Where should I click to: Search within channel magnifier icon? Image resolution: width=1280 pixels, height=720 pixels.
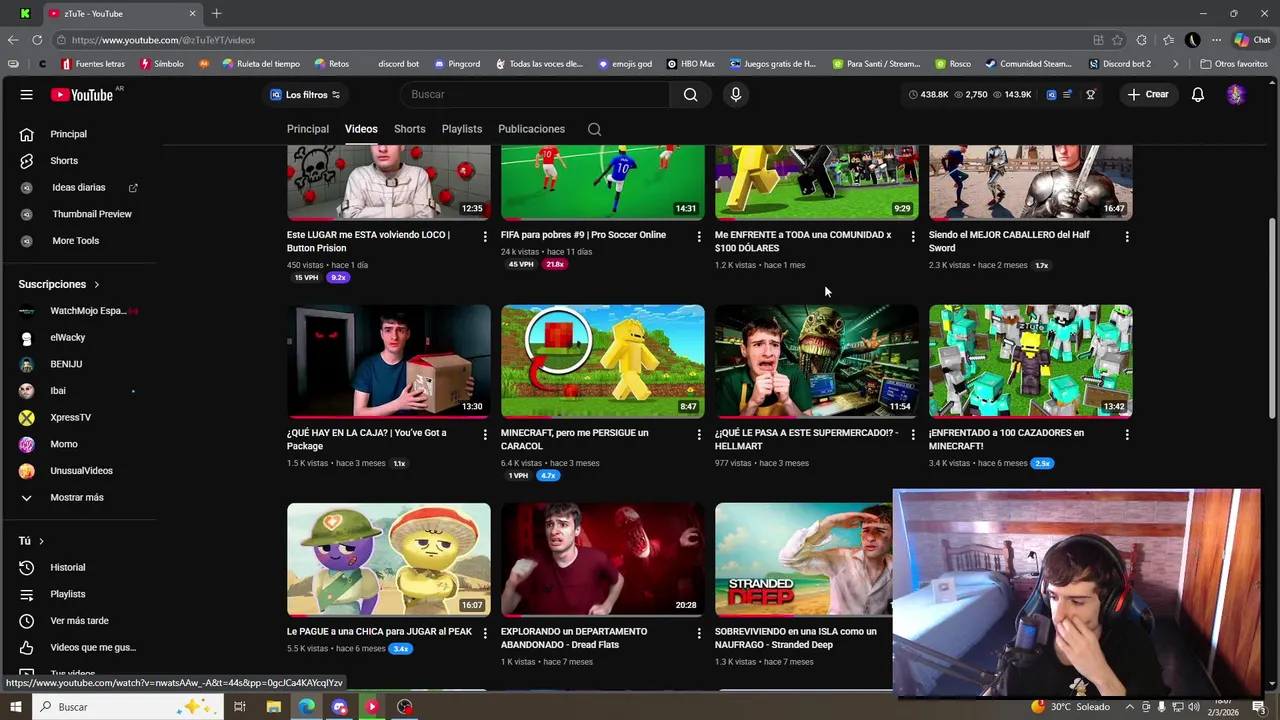tap(594, 129)
